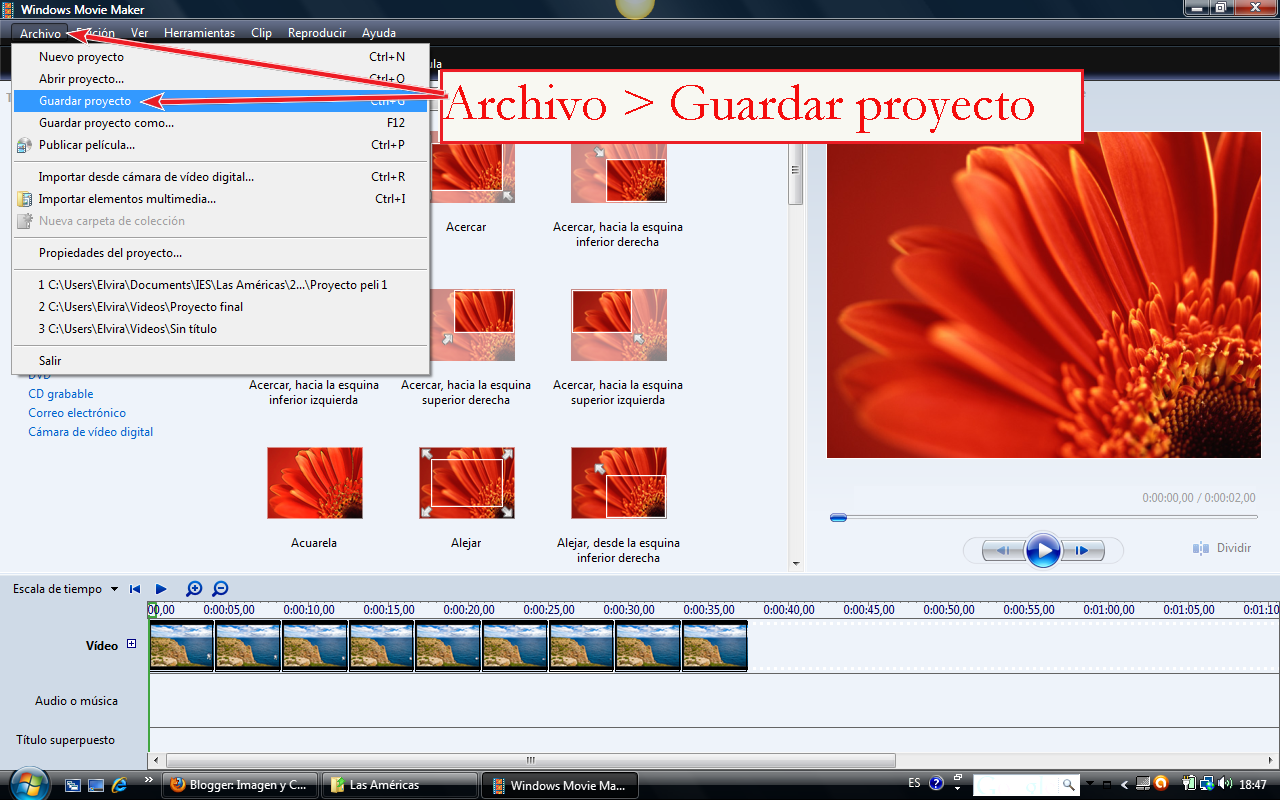
Task: Click the timeline scrollbar right arrow
Action: (x=1272, y=760)
